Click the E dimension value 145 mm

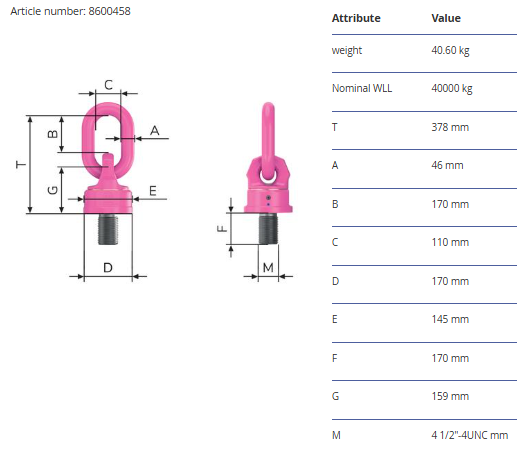450,319
